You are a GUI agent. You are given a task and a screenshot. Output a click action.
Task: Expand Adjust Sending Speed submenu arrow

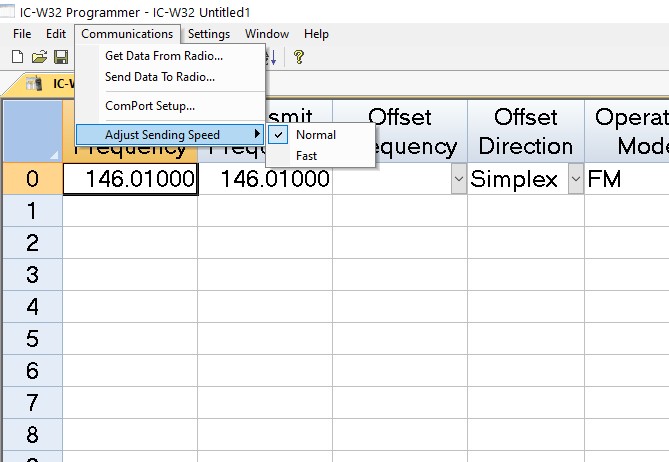coord(257,134)
